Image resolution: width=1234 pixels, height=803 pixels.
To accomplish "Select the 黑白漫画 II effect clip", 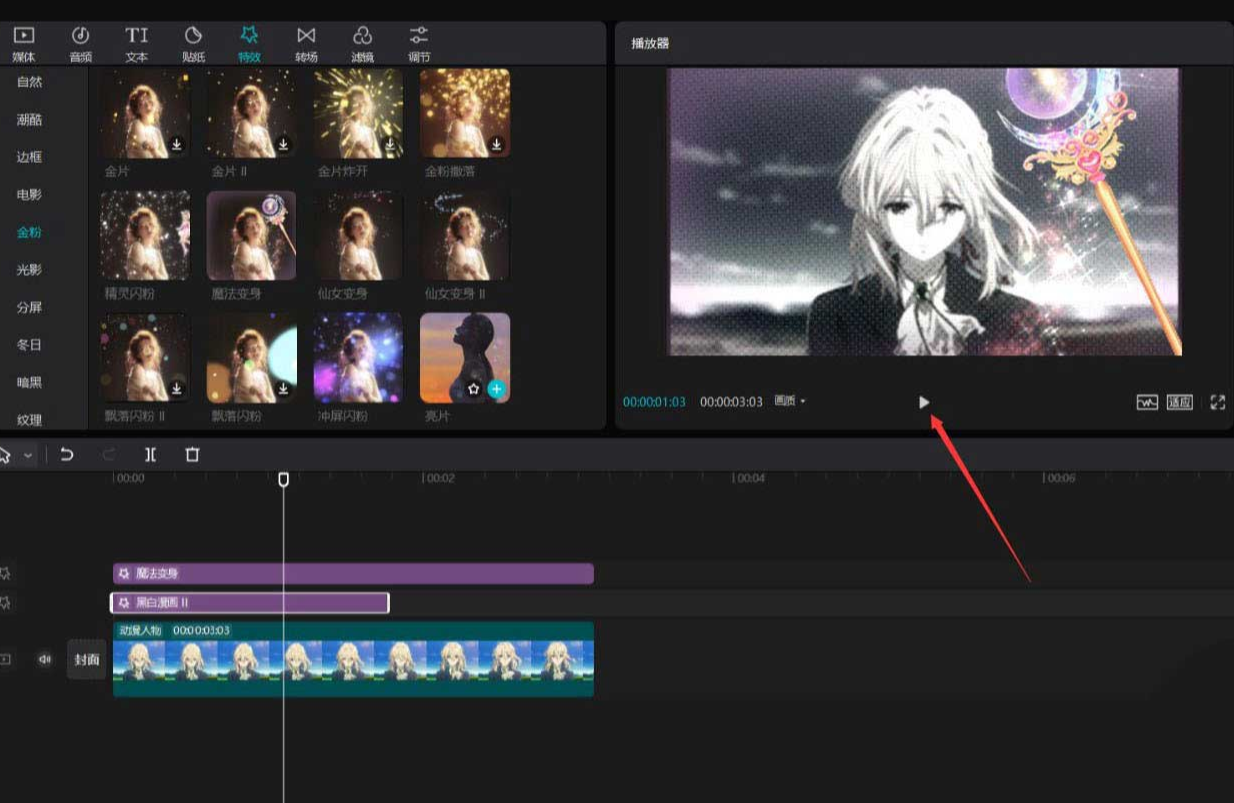I will (249, 603).
